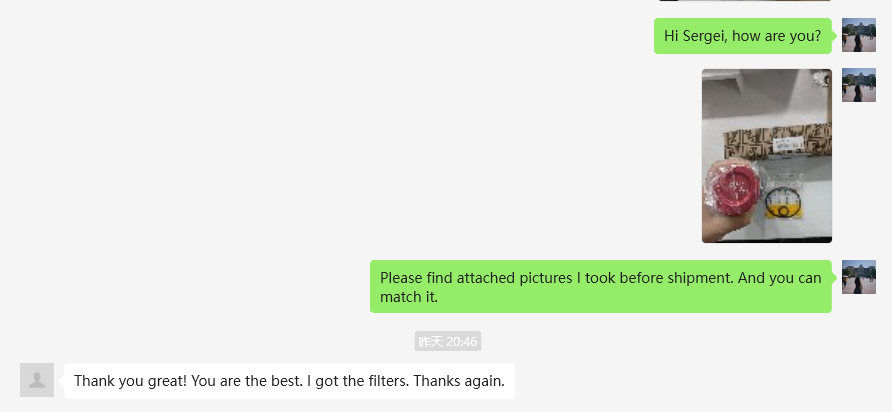Screen dimensions: 892x412
Task: Select the "Please find attached pictures" green bubble
Action: (x=600, y=287)
